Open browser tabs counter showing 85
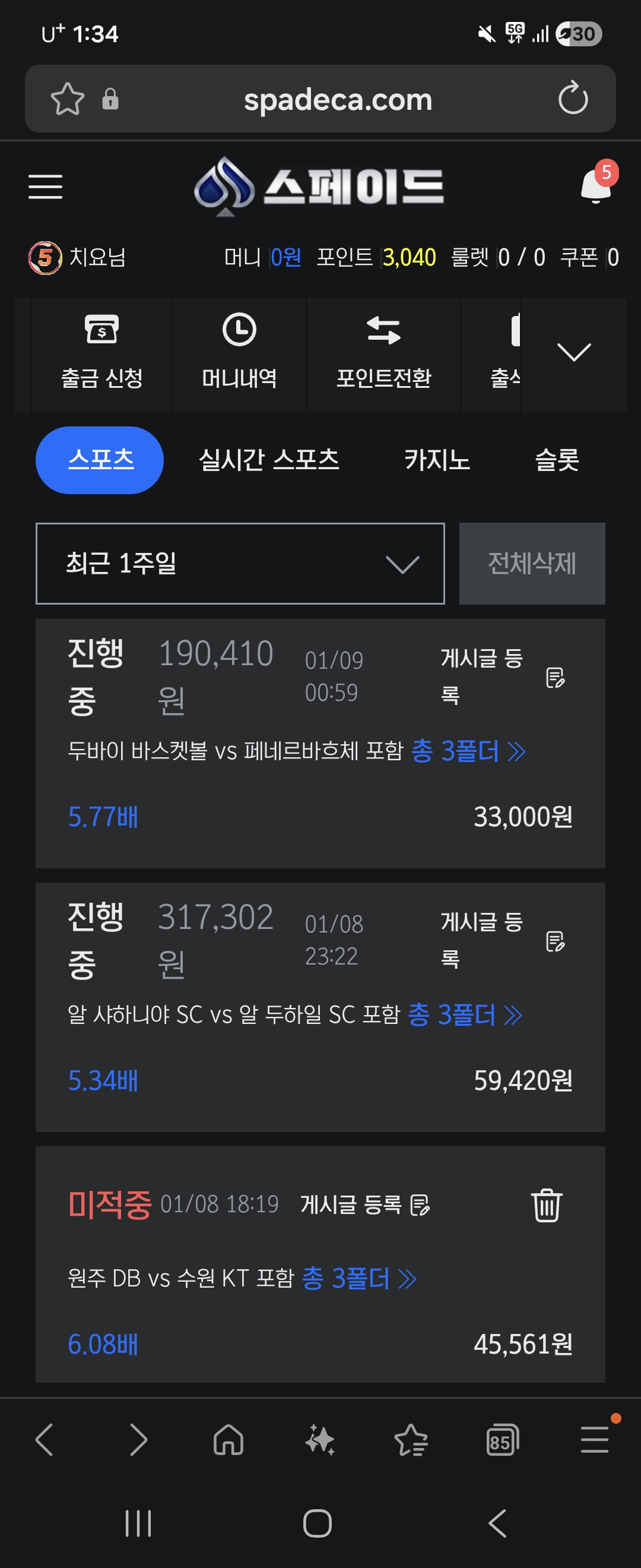641x1568 pixels. tap(502, 1440)
